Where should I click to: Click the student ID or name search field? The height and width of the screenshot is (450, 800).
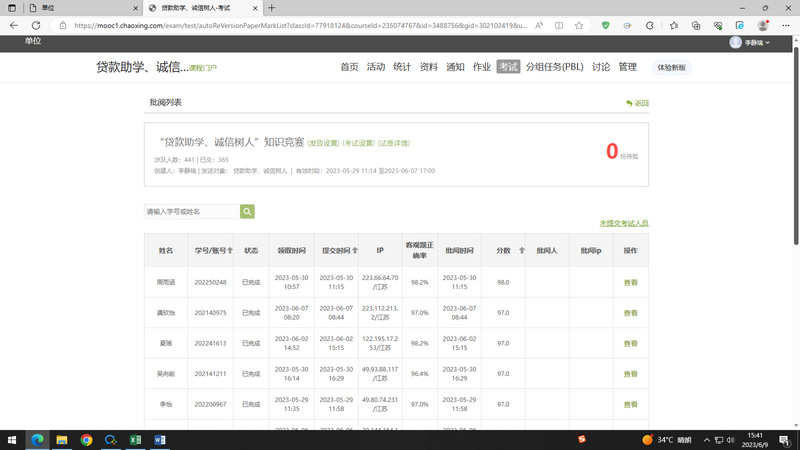pyautogui.click(x=191, y=211)
